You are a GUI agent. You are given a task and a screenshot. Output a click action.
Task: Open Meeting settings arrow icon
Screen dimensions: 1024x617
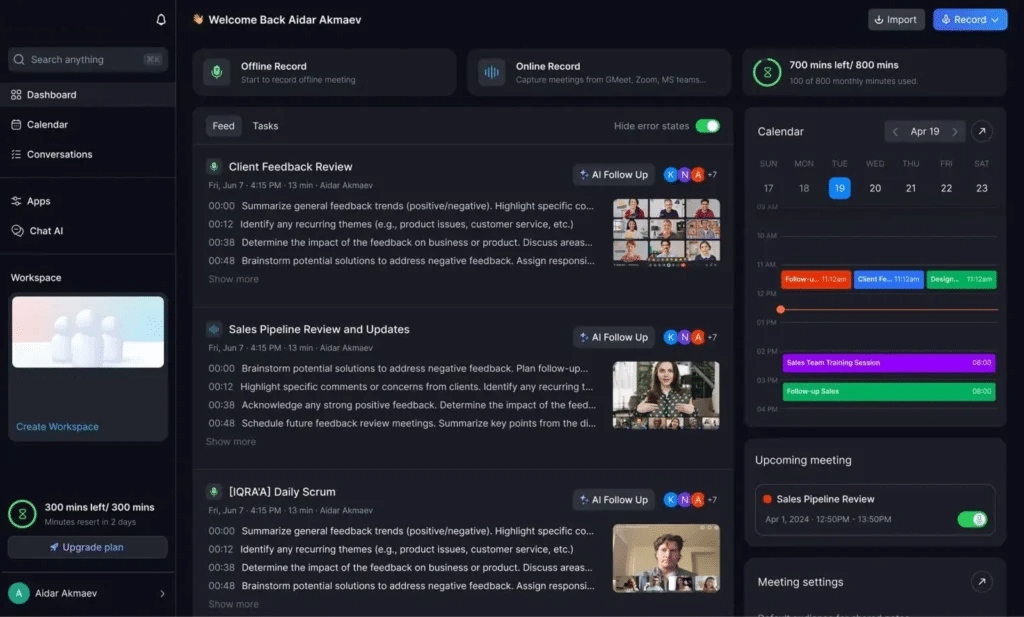pyautogui.click(x=982, y=581)
